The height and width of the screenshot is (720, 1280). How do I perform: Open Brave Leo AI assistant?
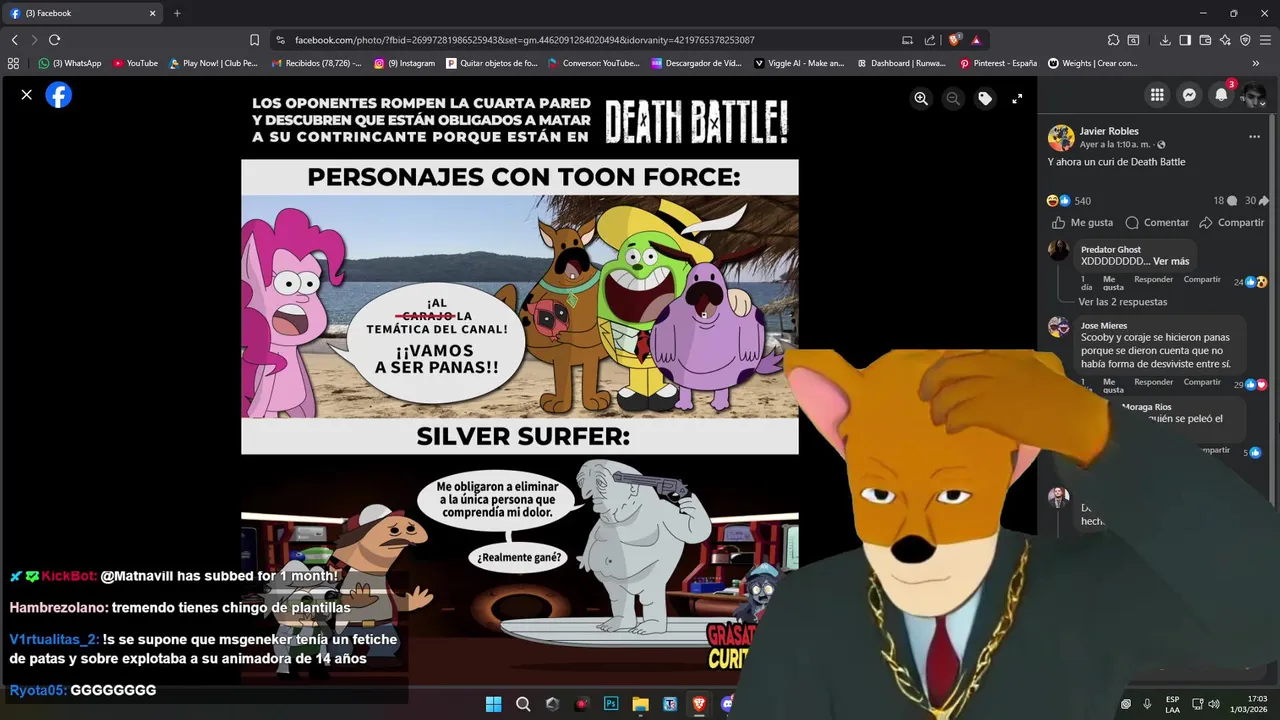[x=1225, y=40]
